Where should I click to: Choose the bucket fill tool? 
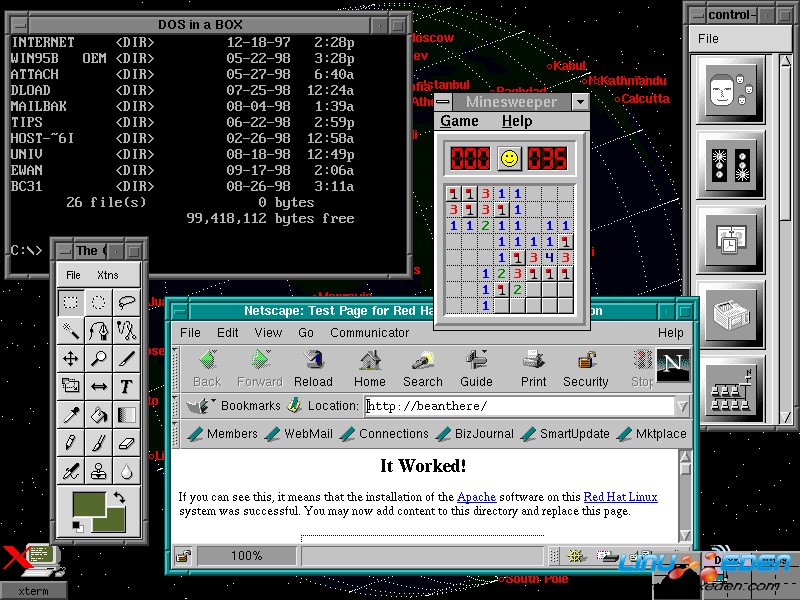click(98, 414)
